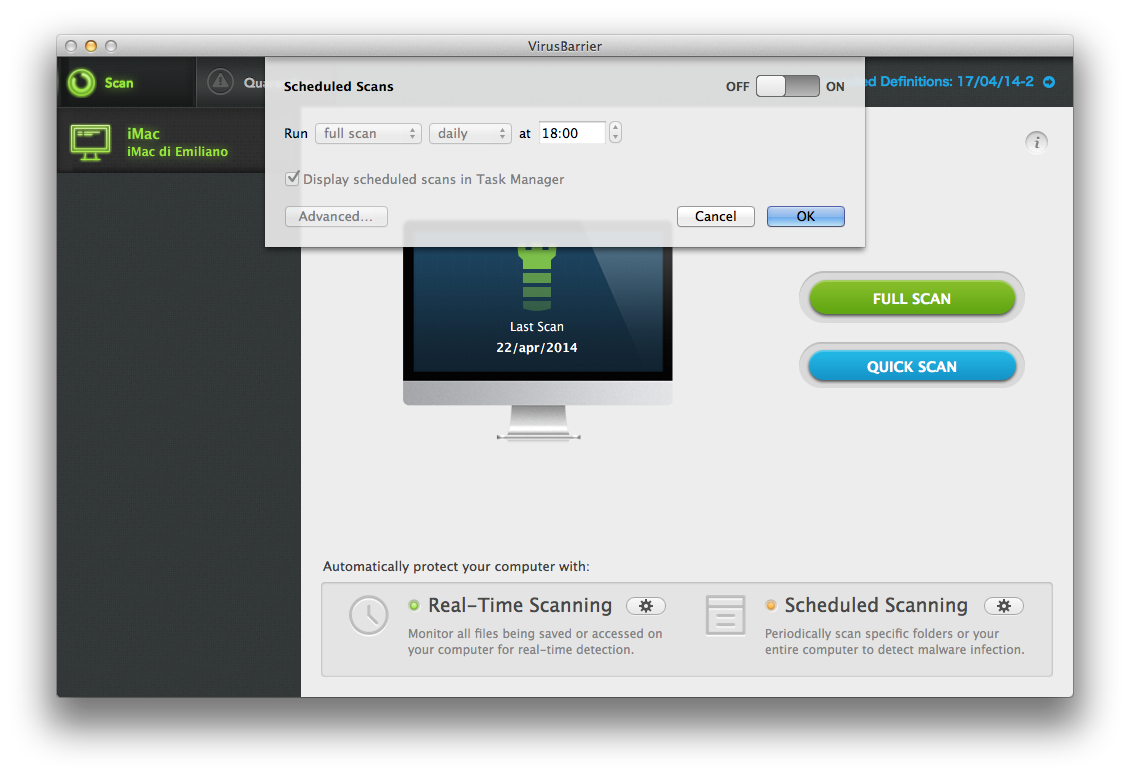Cancel the Scheduled Scans dialog
Viewport: 1130px width, 776px height.
[716, 217]
